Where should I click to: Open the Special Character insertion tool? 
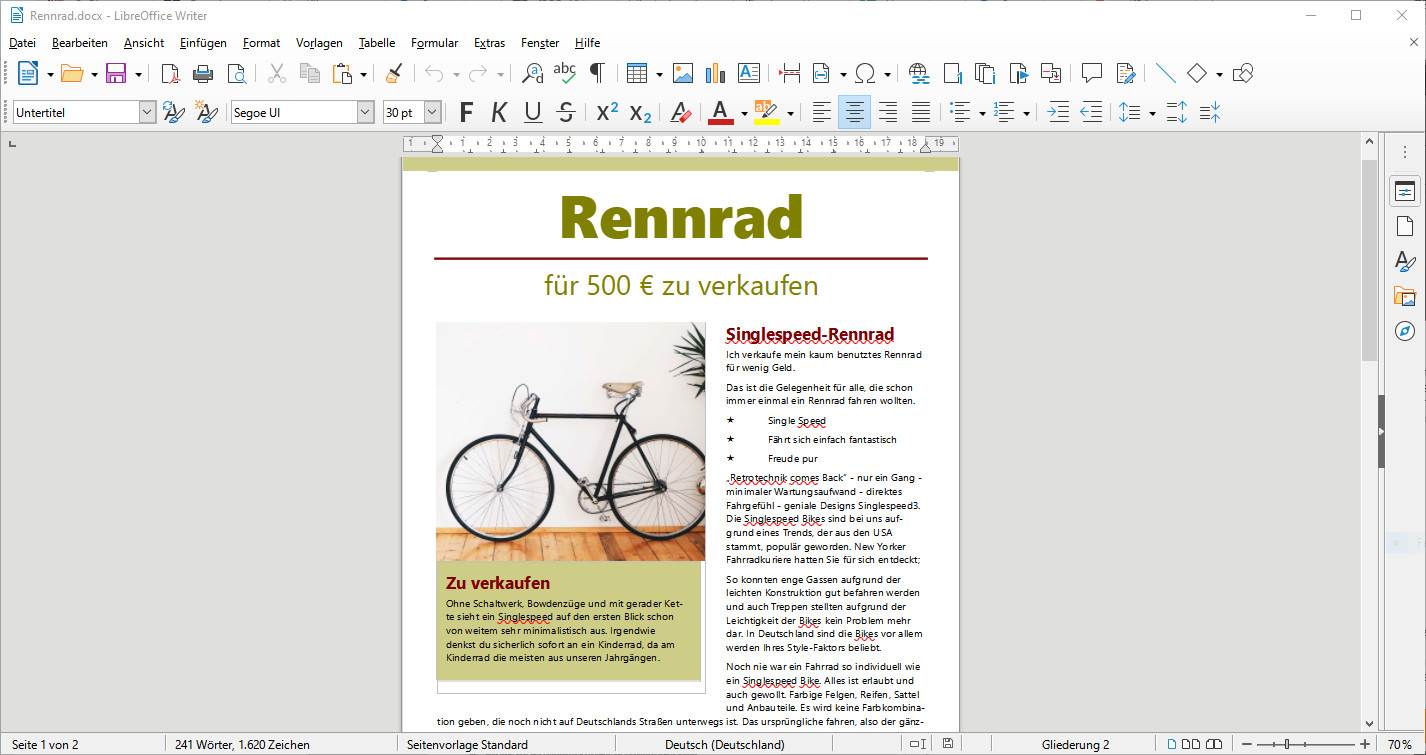pyautogui.click(x=864, y=73)
